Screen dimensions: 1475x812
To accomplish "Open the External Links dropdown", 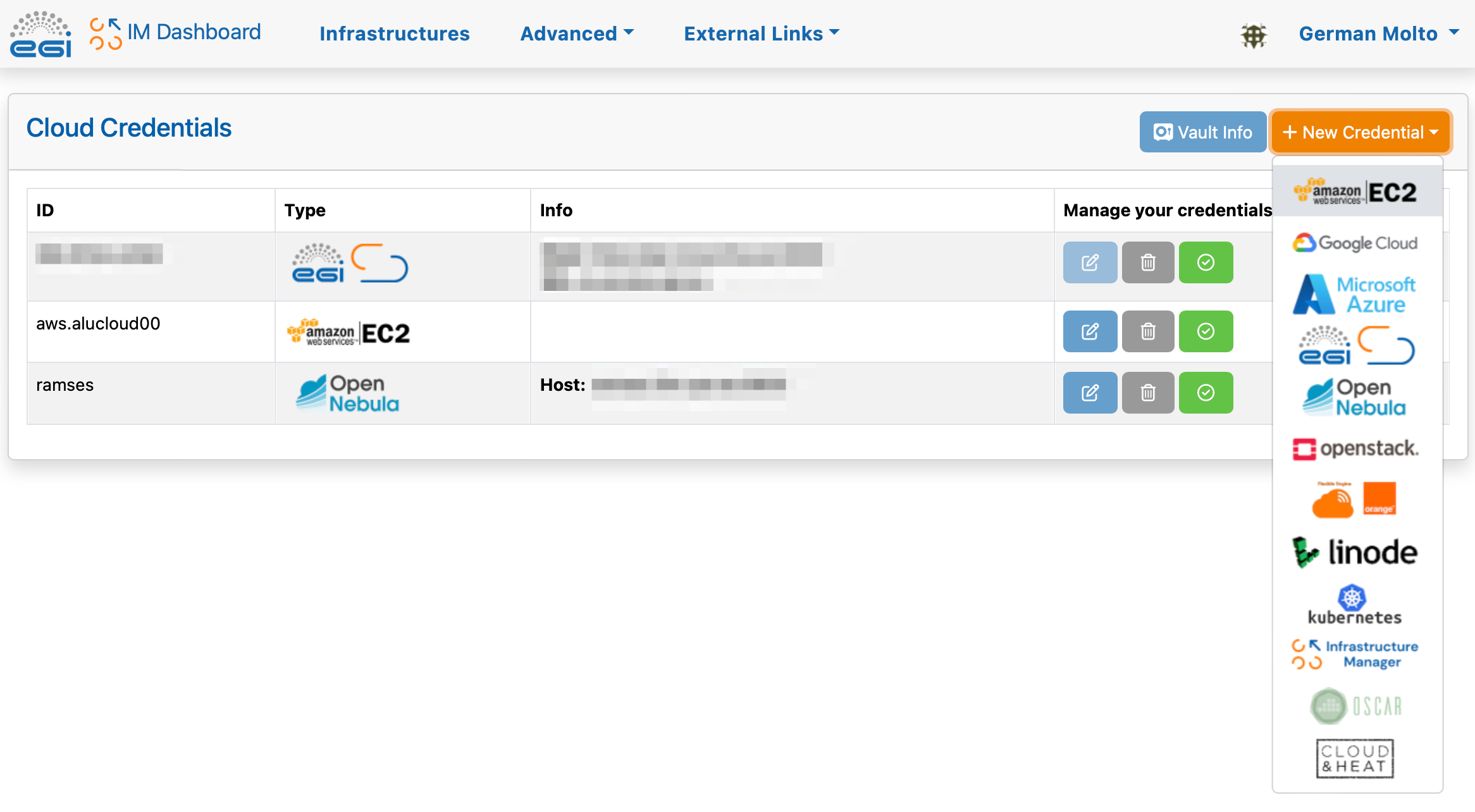I will click(x=761, y=34).
